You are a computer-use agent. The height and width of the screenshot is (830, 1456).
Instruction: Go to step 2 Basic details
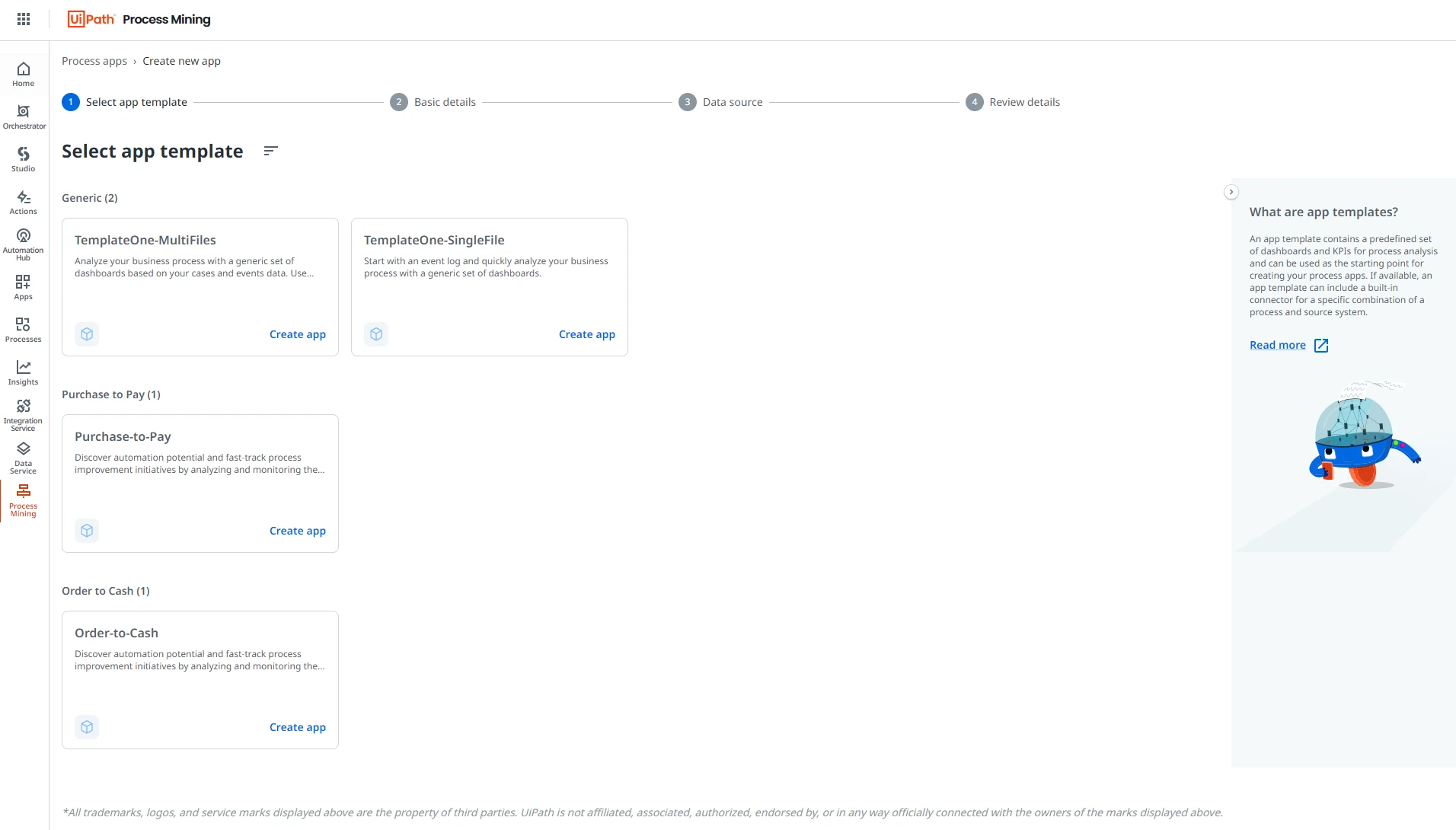433,102
